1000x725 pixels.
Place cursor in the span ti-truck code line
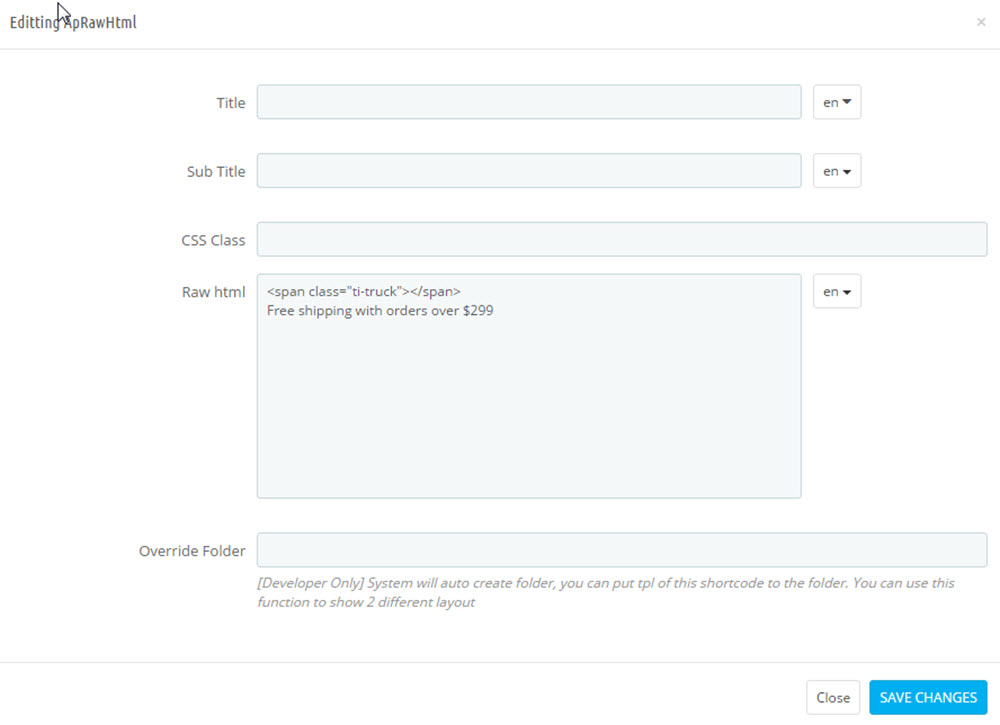[364, 291]
